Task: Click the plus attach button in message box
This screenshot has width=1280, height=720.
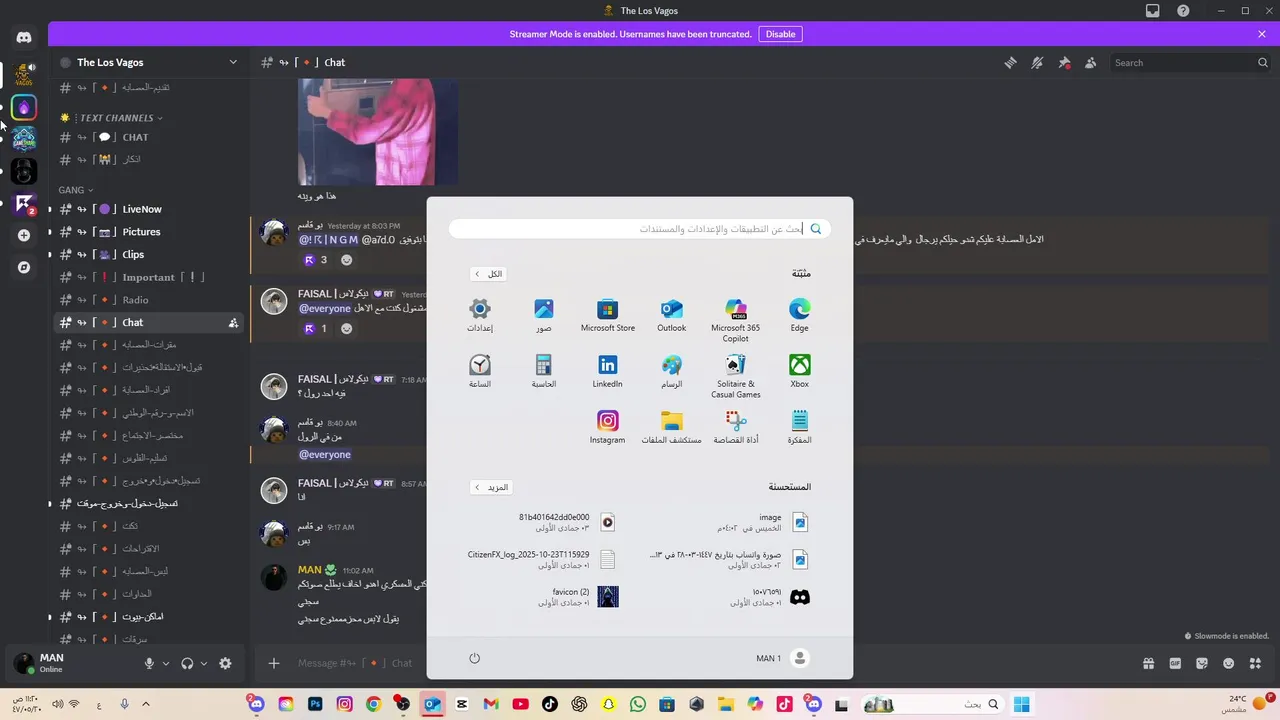Action: point(273,663)
